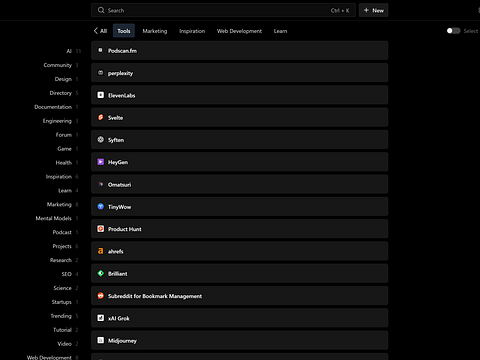Select Inspiration tag in sidebar
The image size is (480, 360).
pos(59,177)
